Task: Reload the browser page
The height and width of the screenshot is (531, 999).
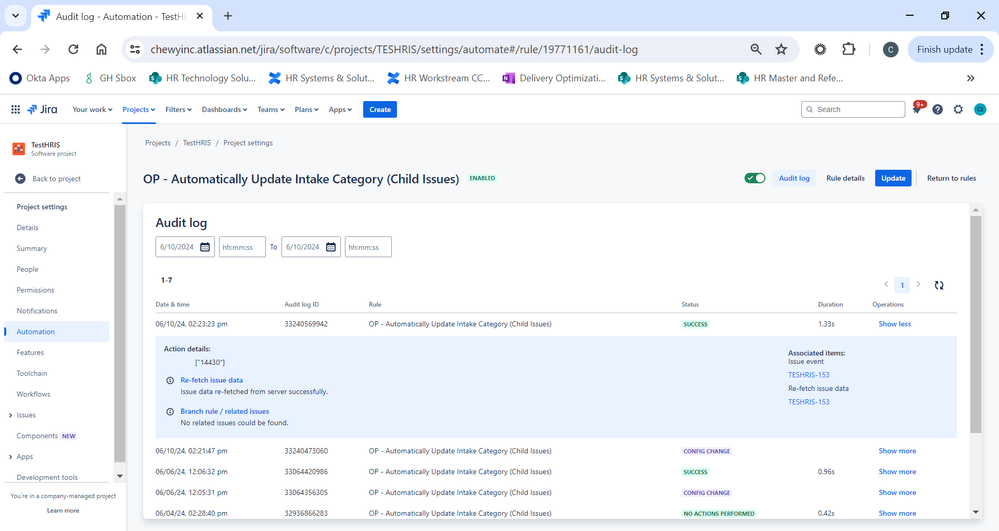Action: [x=73, y=49]
